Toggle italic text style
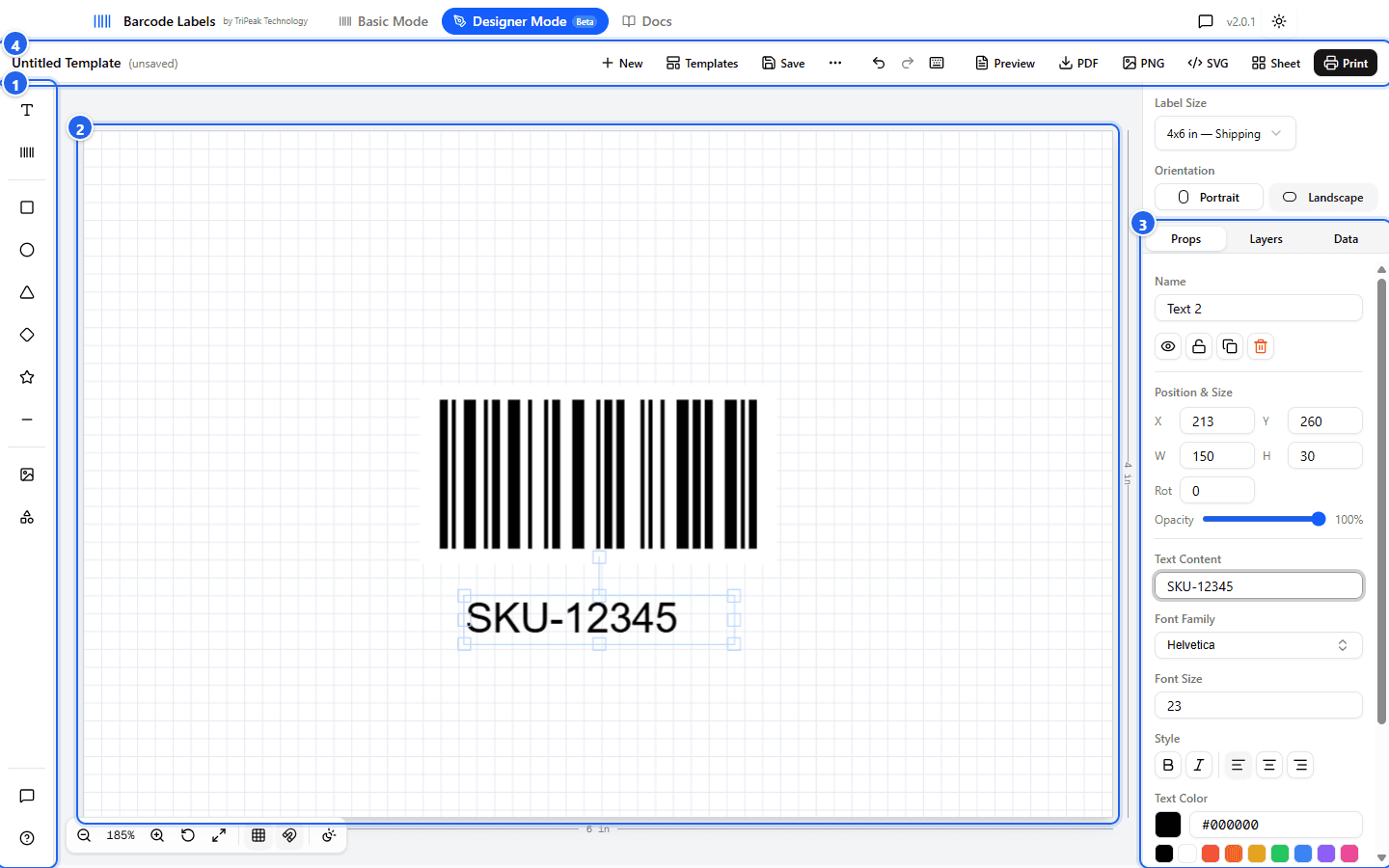The height and width of the screenshot is (868, 1389). coord(1199,765)
